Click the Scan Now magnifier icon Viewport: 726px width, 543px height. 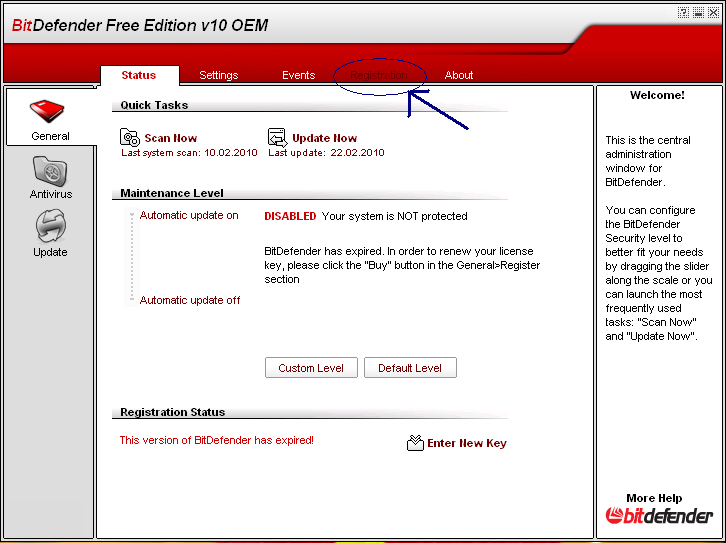pos(130,137)
